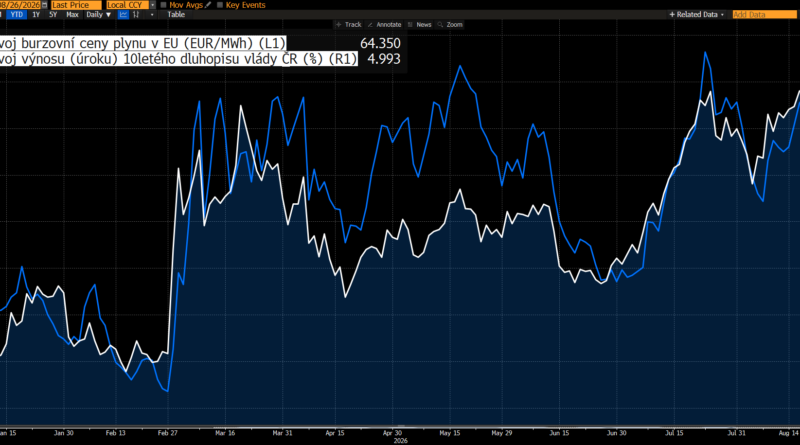
Task: Switch to the 5Y range tab
Action: point(53,15)
